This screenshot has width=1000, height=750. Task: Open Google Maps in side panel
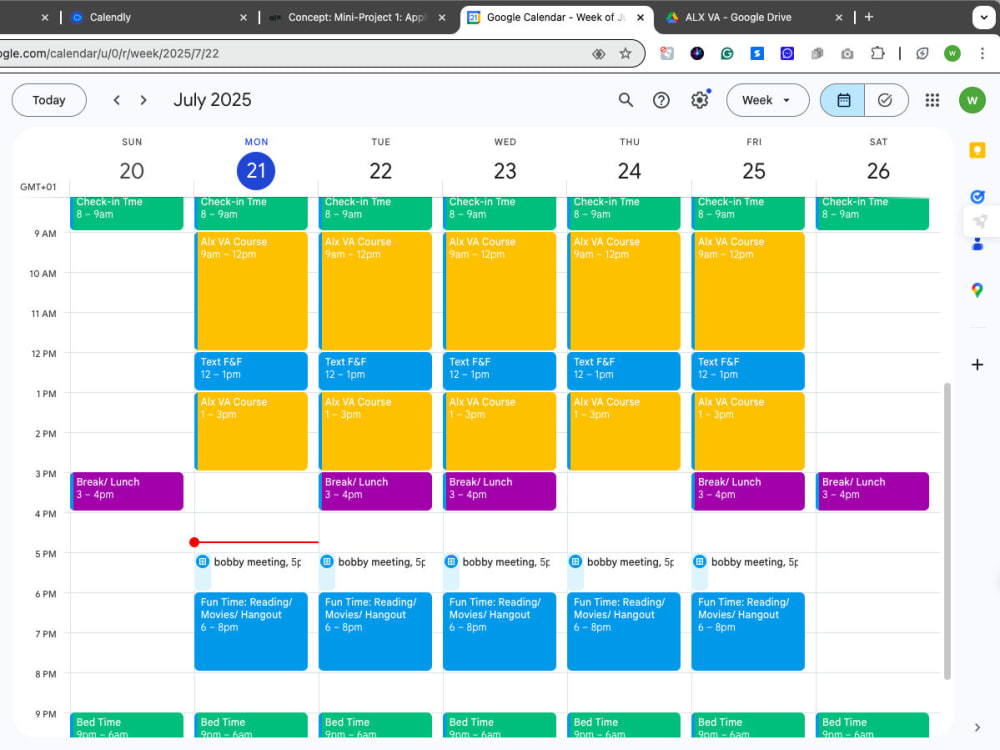(977, 290)
